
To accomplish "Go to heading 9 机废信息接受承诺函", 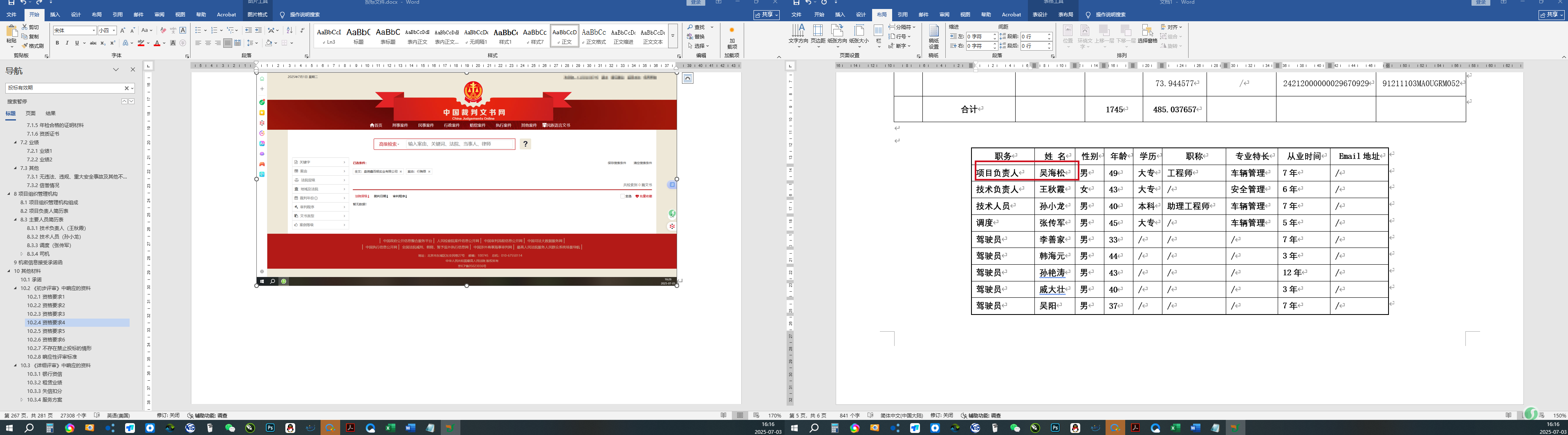I will click(38, 262).
